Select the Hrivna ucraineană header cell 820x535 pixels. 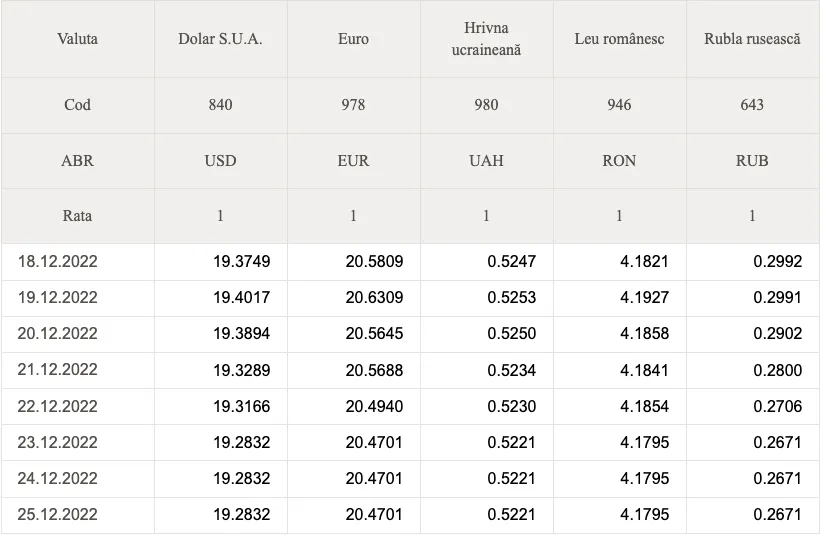[x=486, y=39]
